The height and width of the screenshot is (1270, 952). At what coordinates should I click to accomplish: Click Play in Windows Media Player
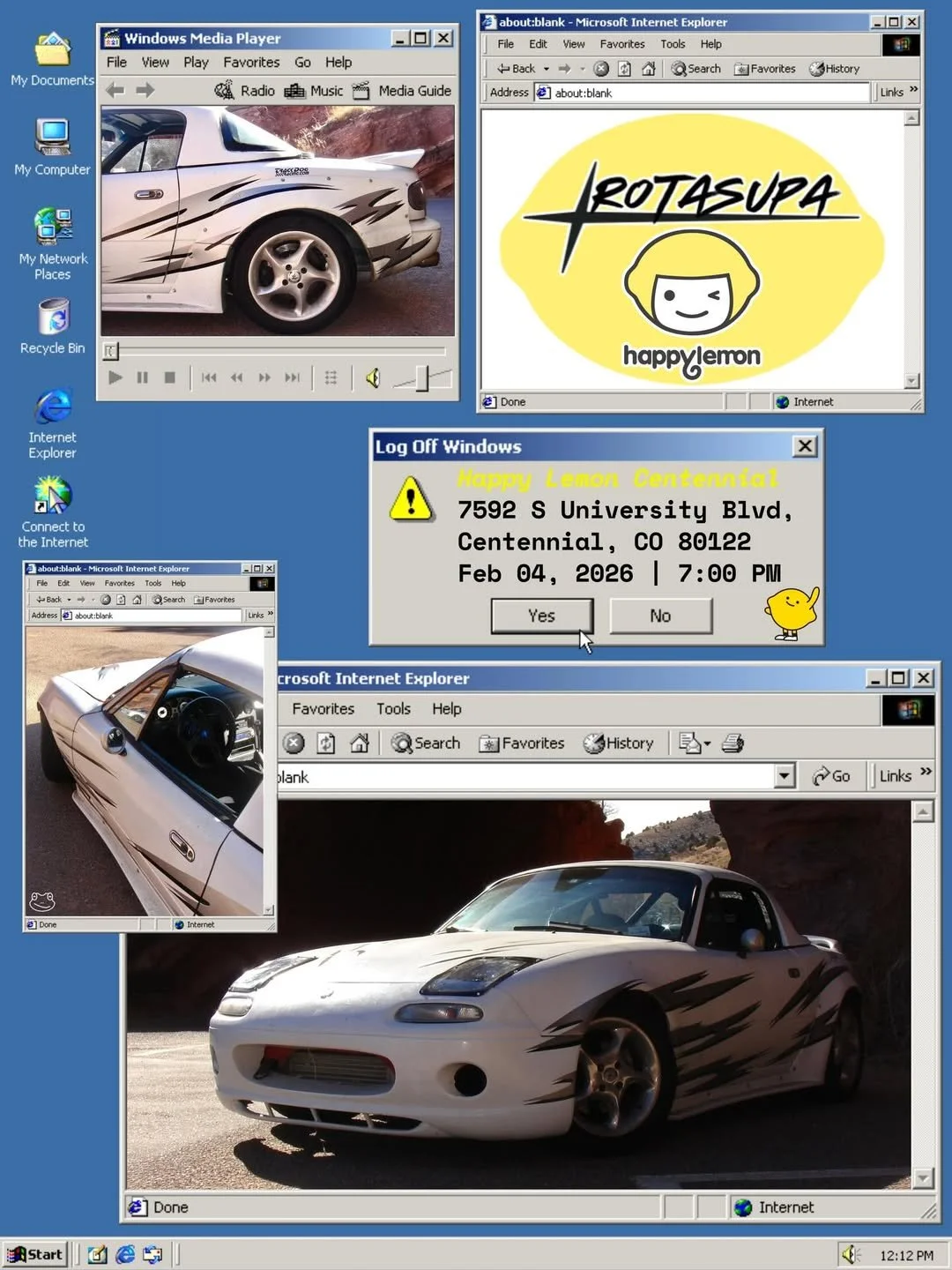pyautogui.click(x=115, y=377)
